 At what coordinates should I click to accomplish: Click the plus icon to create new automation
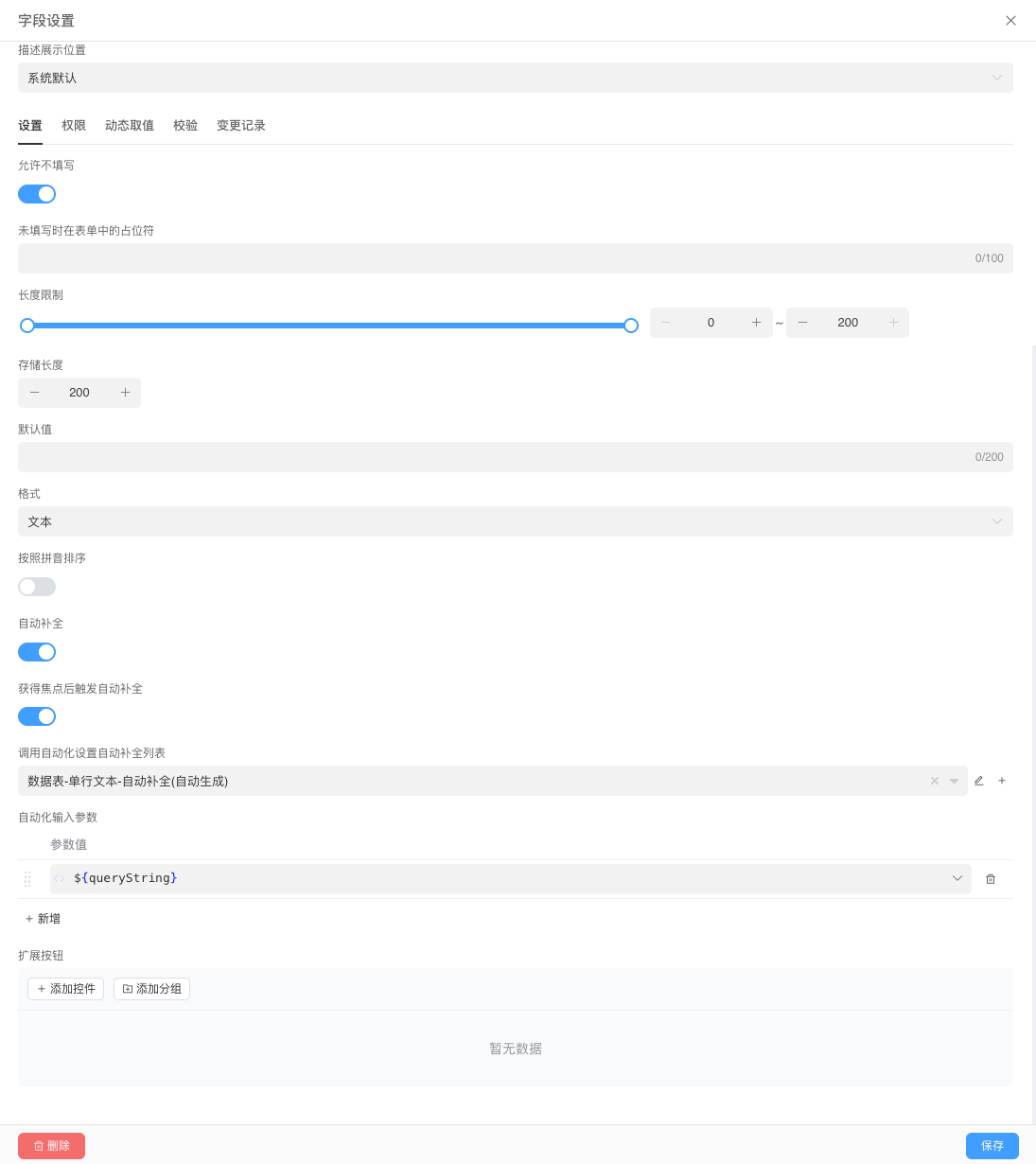click(x=1002, y=780)
